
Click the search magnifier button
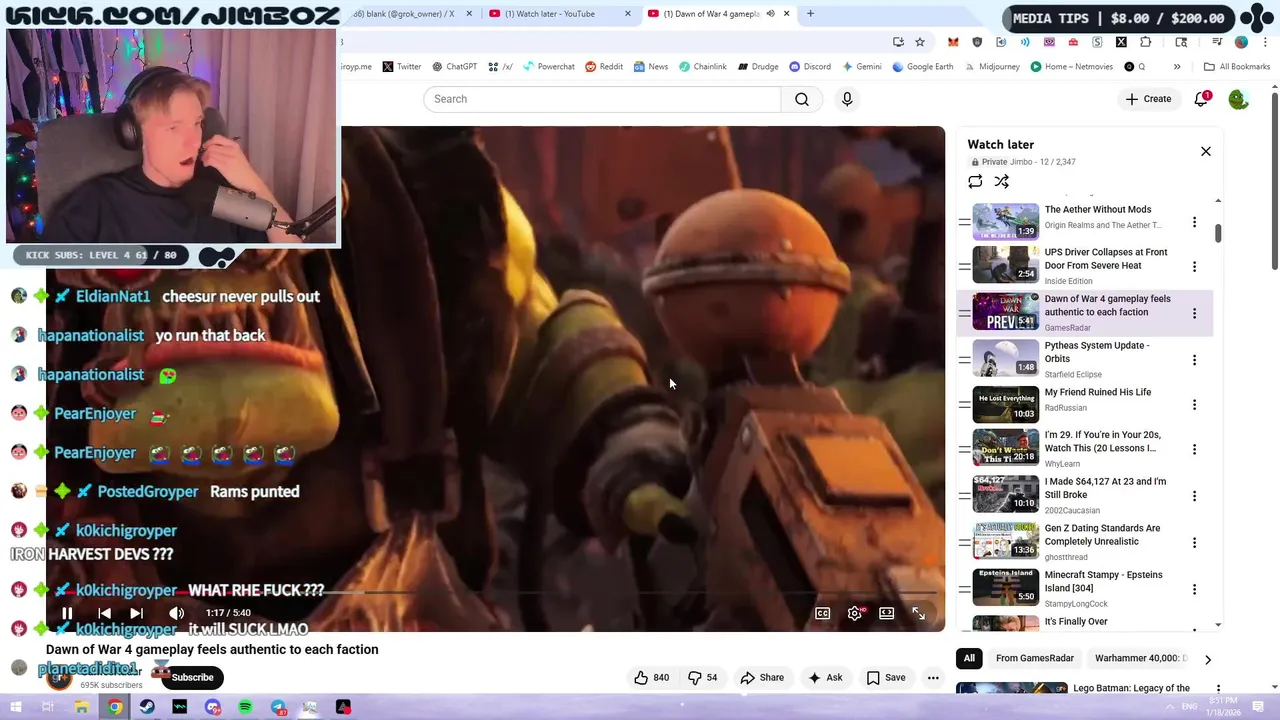tap(802, 99)
